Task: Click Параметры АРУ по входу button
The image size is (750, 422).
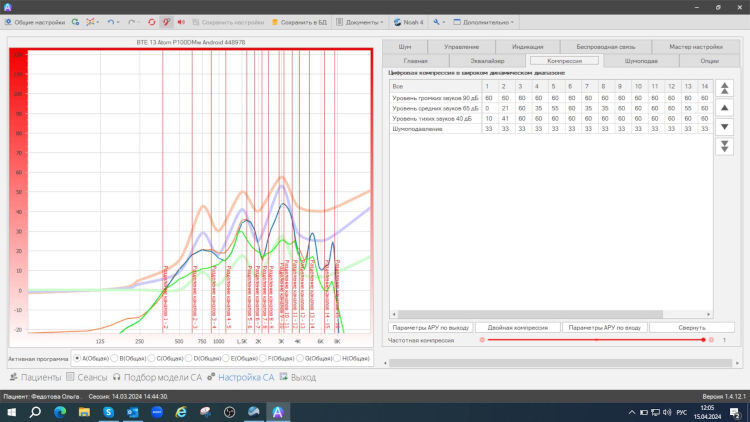Action: [x=605, y=328]
